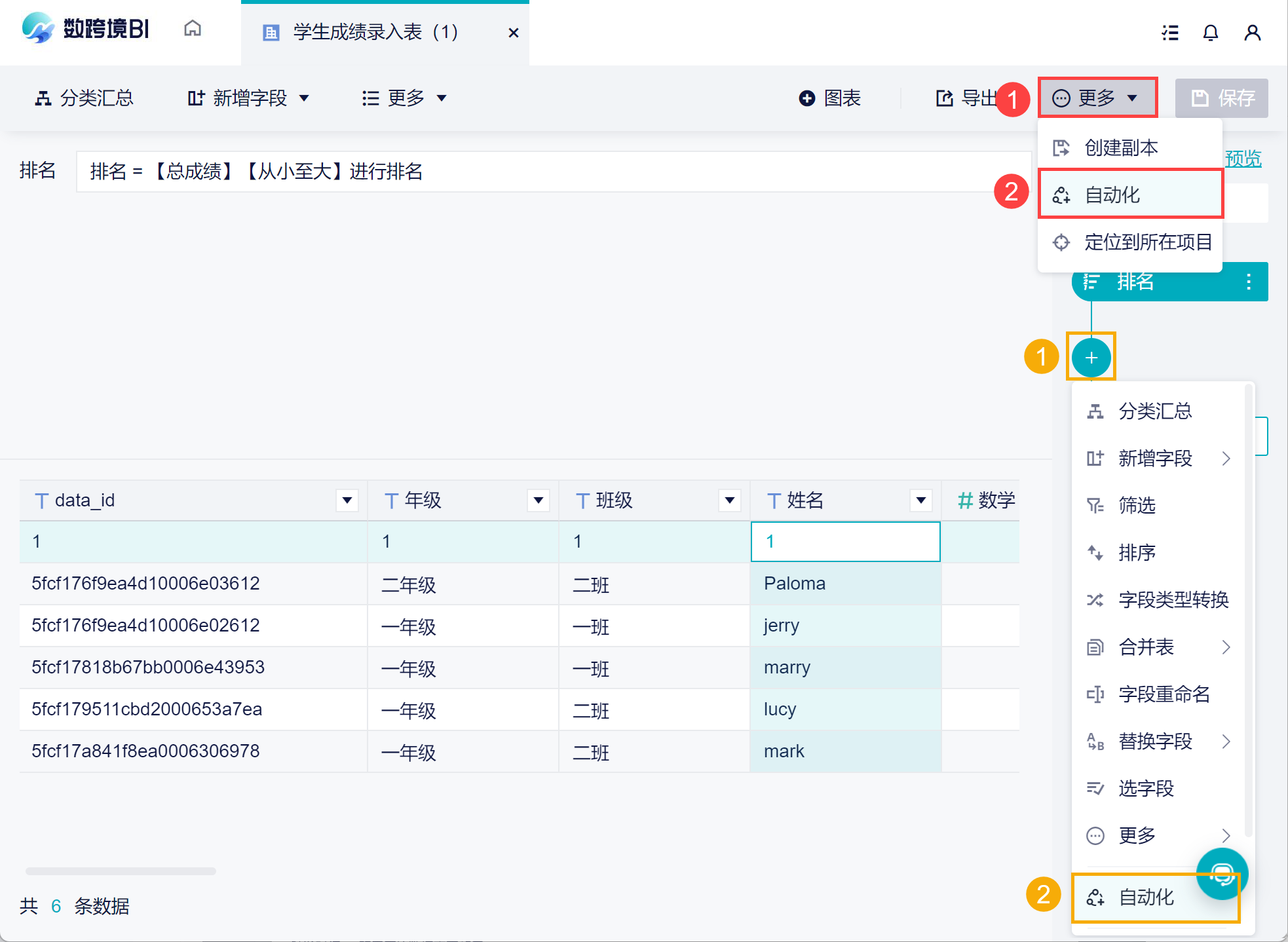The width and height of the screenshot is (1288, 942).
Task: Open the notifications bell
Action: [x=1210, y=32]
